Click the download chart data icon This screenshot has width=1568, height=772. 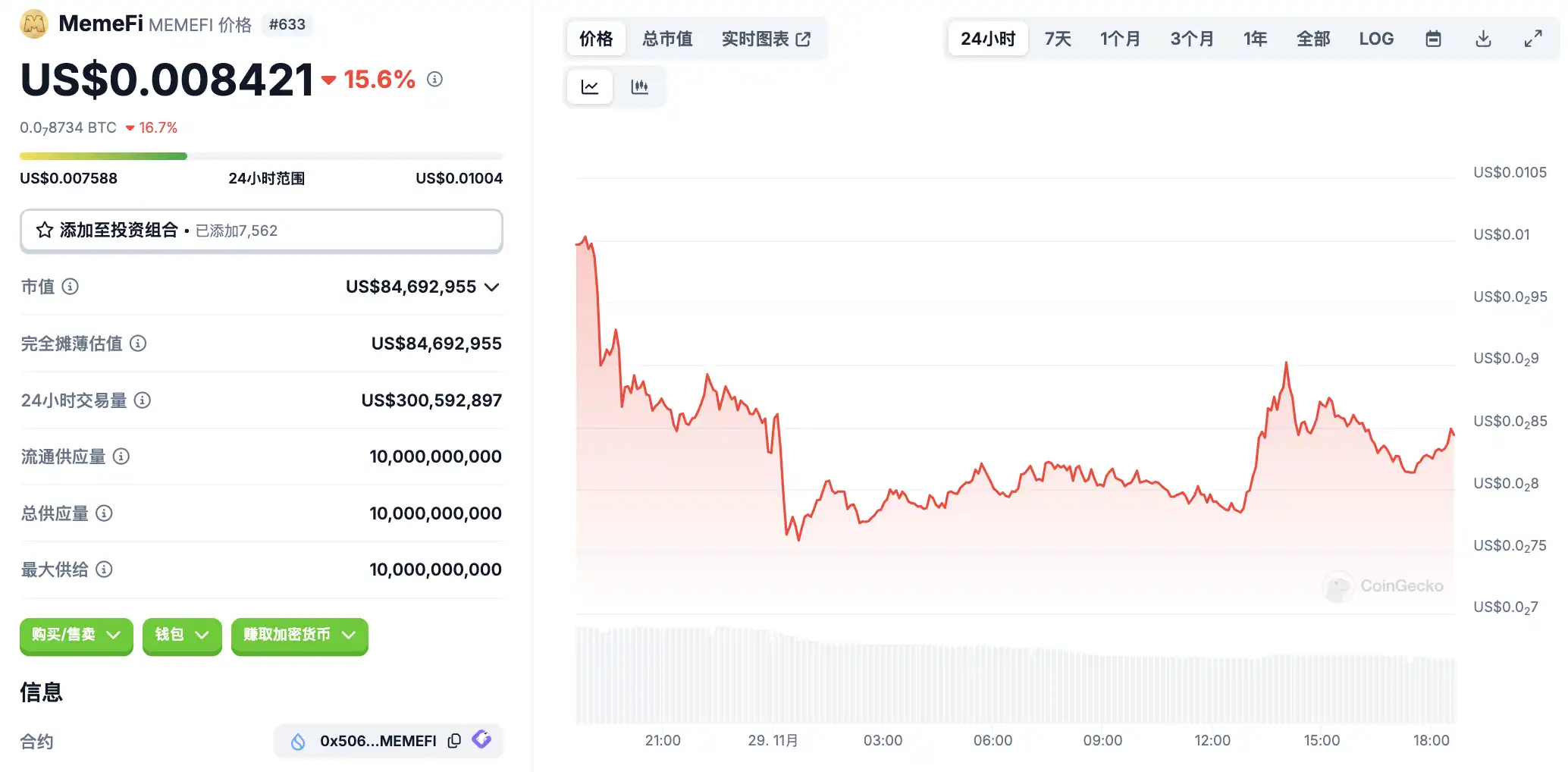click(1483, 39)
